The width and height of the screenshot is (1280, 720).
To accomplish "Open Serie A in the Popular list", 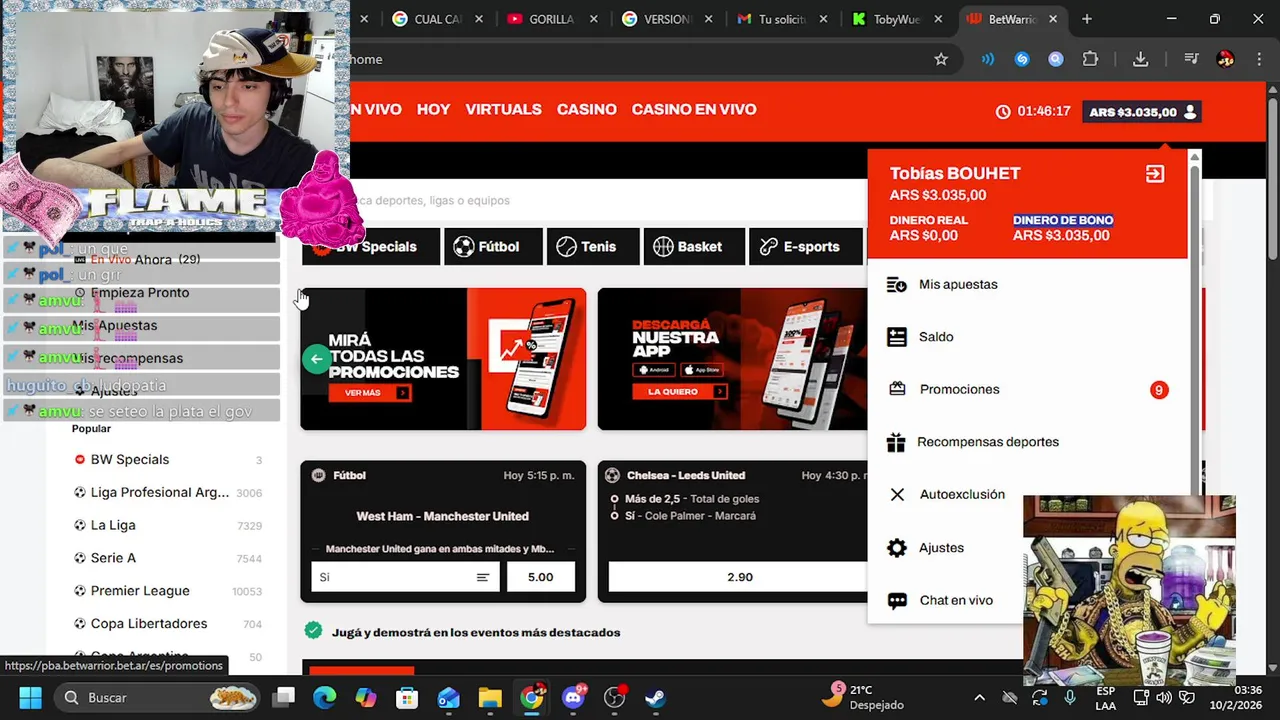I will [113, 558].
